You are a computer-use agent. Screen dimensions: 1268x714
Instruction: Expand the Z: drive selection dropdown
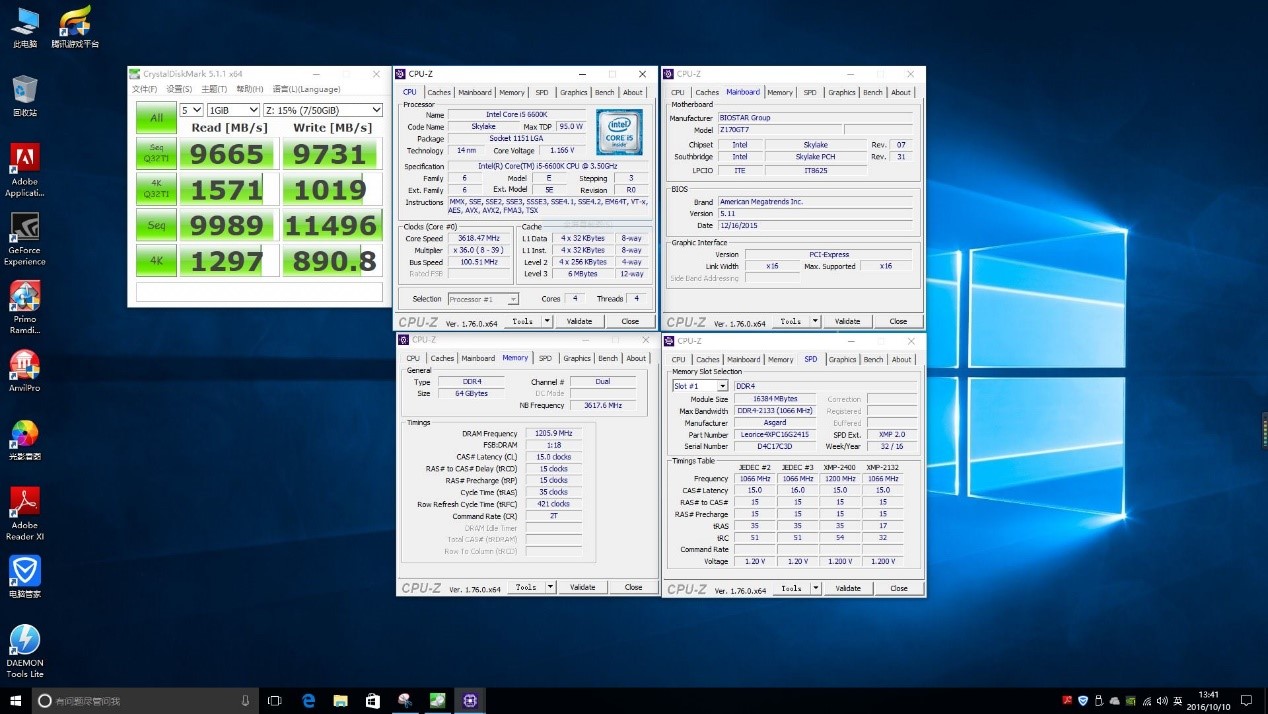point(324,110)
